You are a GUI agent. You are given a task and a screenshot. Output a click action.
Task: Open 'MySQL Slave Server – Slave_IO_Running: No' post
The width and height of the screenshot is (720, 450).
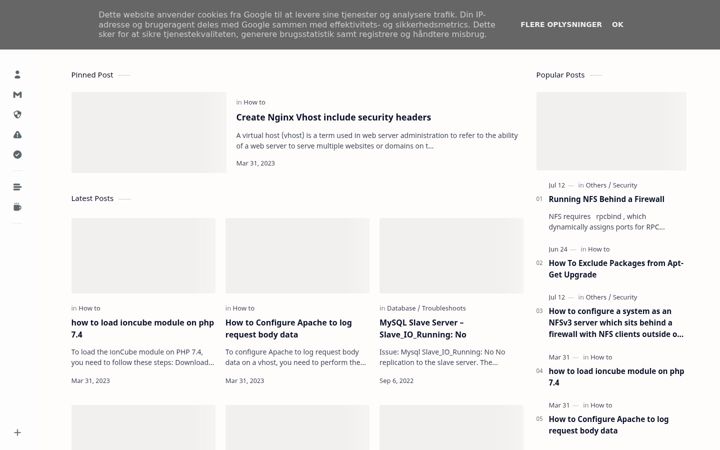(x=422, y=328)
